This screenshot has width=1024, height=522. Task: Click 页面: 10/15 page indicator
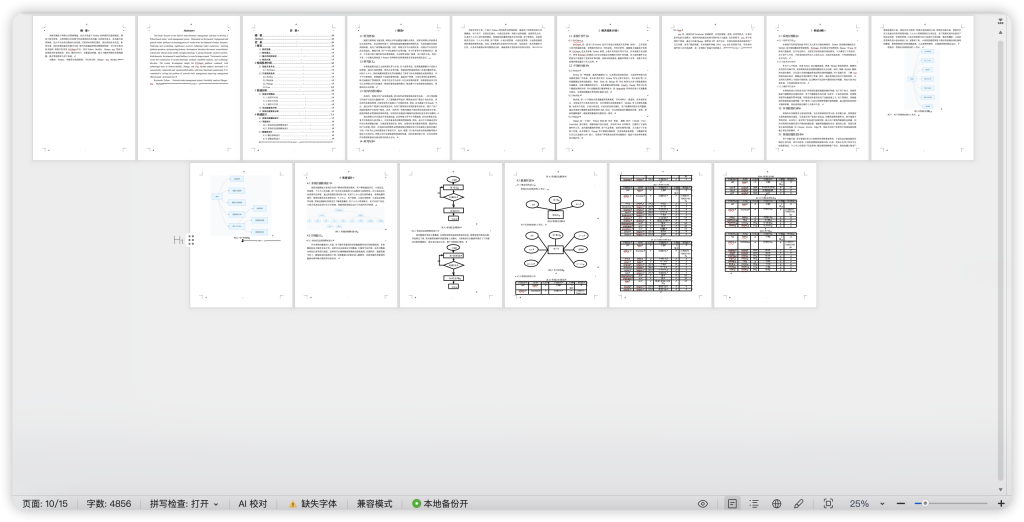click(45, 504)
